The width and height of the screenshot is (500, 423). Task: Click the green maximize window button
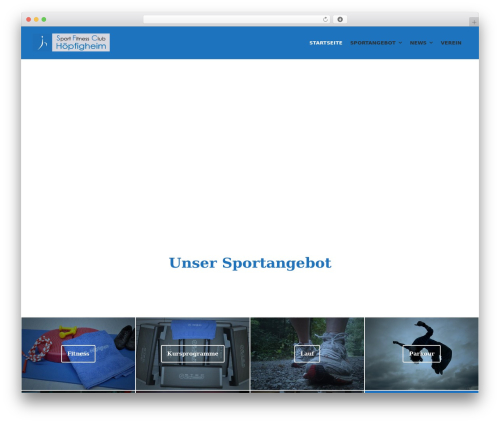(44, 20)
